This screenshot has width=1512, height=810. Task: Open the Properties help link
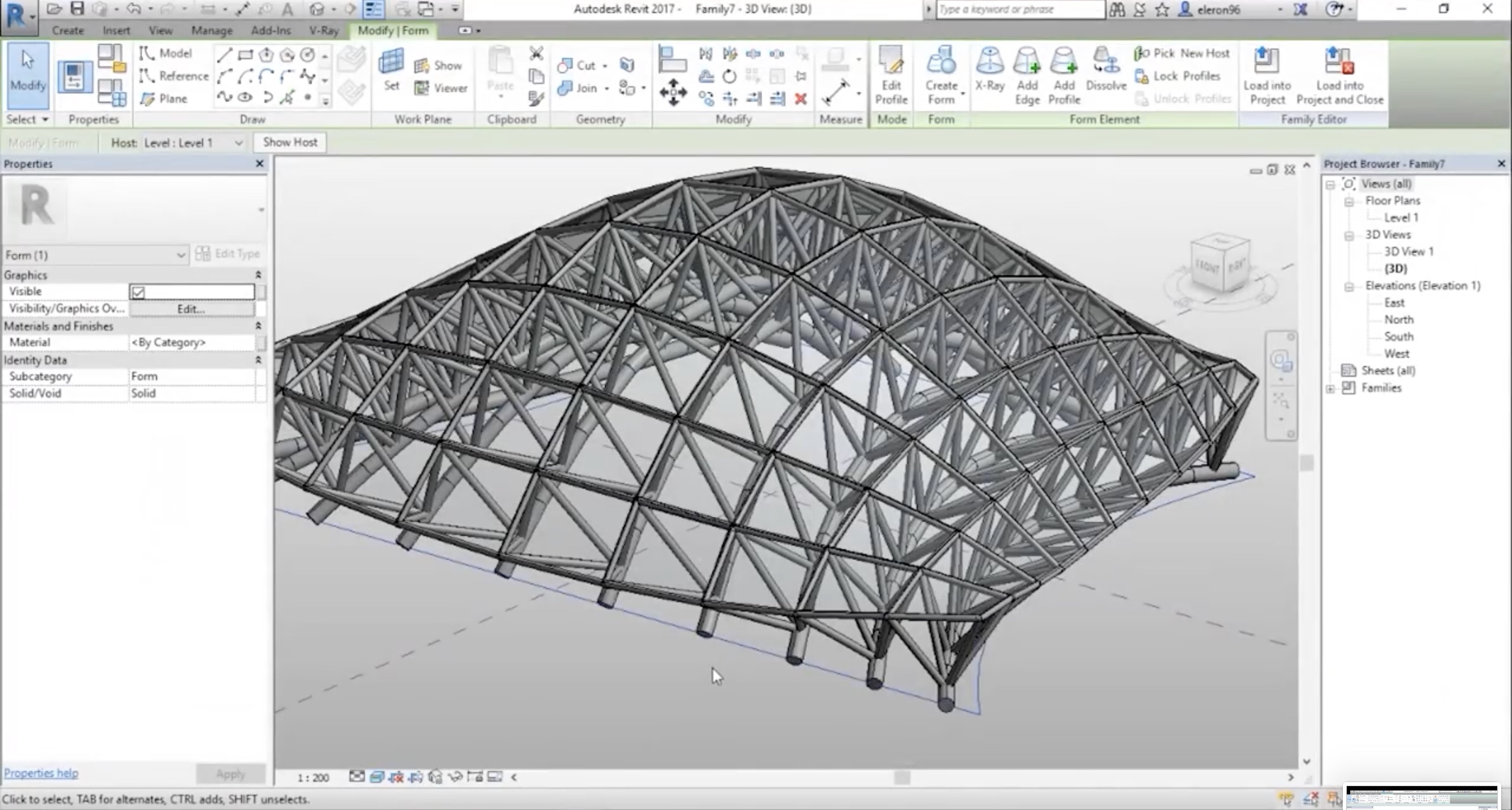pyautogui.click(x=40, y=773)
